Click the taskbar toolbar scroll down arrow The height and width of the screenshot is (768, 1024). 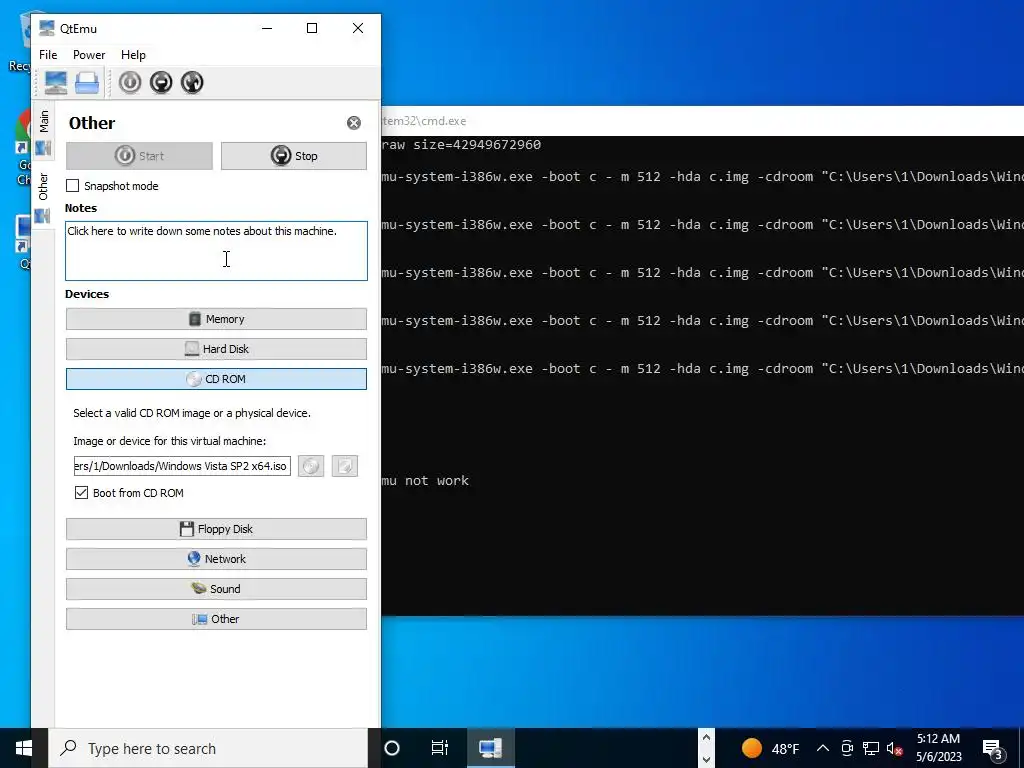(706, 760)
